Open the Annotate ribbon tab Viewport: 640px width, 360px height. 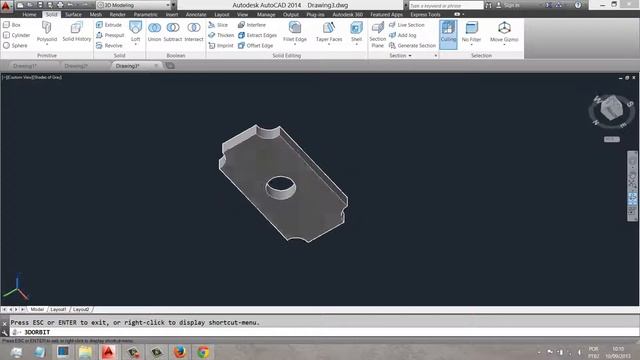(x=196, y=14)
